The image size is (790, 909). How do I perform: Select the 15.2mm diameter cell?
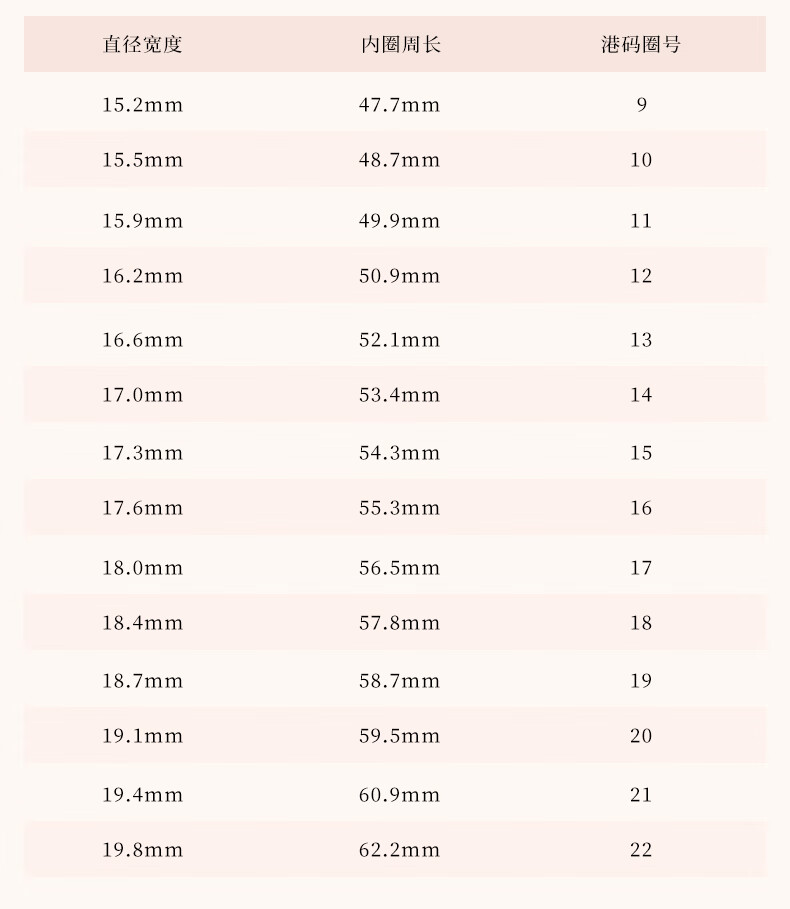pyautogui.click(x=143, y=104)
